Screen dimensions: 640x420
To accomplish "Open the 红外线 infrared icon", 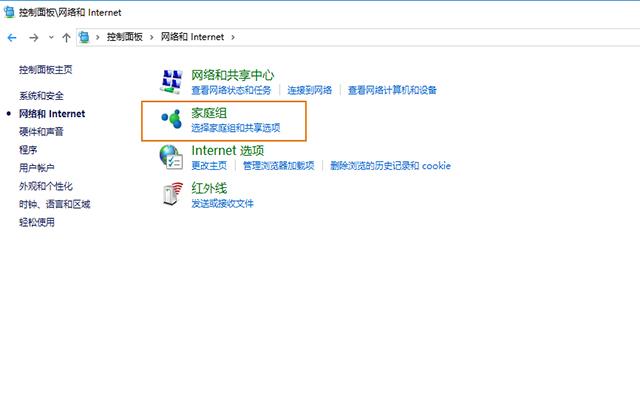I will coord(172,194).
